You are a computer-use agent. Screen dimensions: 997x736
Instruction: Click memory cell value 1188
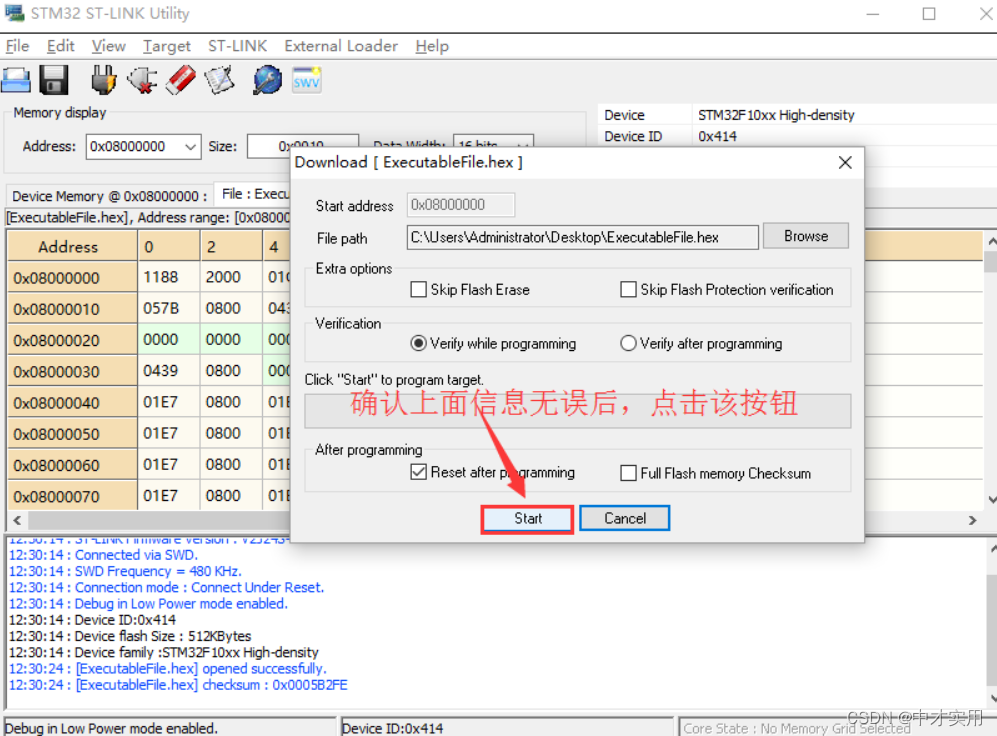click(169, 277)
